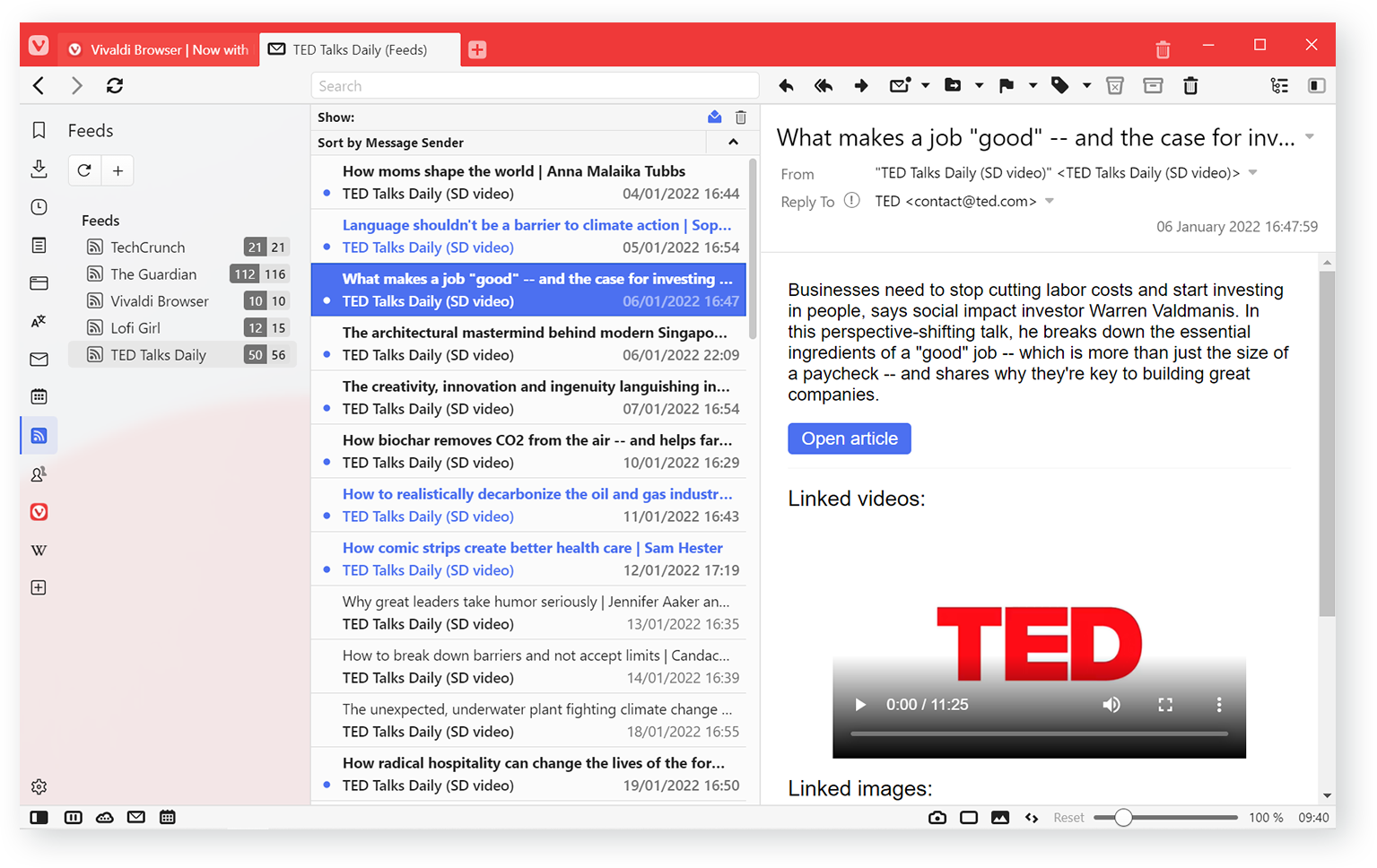Viewport: 1377px width, 868px height.
Task: Reload the current page
Action: [x=115, y=86]
